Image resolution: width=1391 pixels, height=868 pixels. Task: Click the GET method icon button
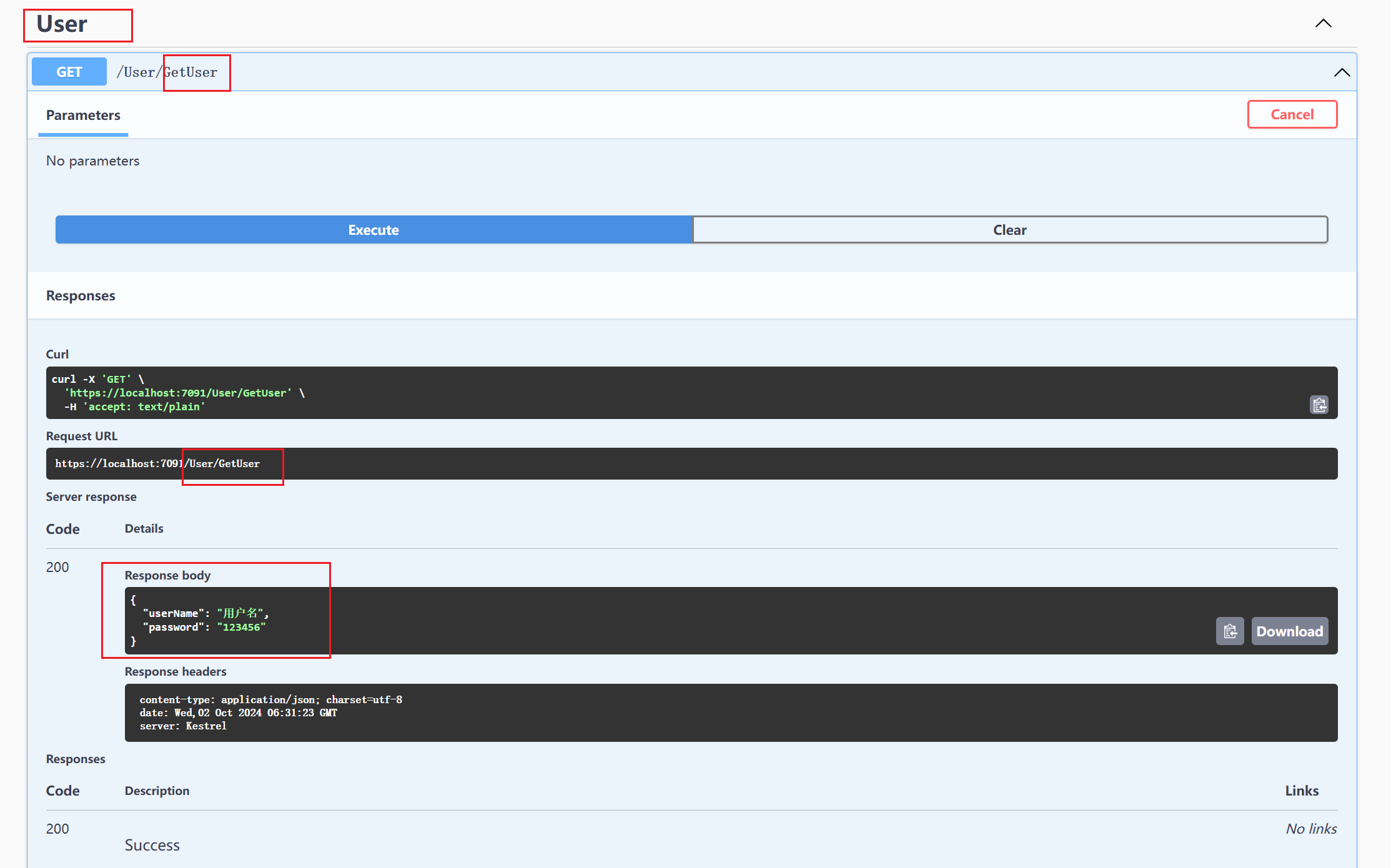tap(70, 71)
